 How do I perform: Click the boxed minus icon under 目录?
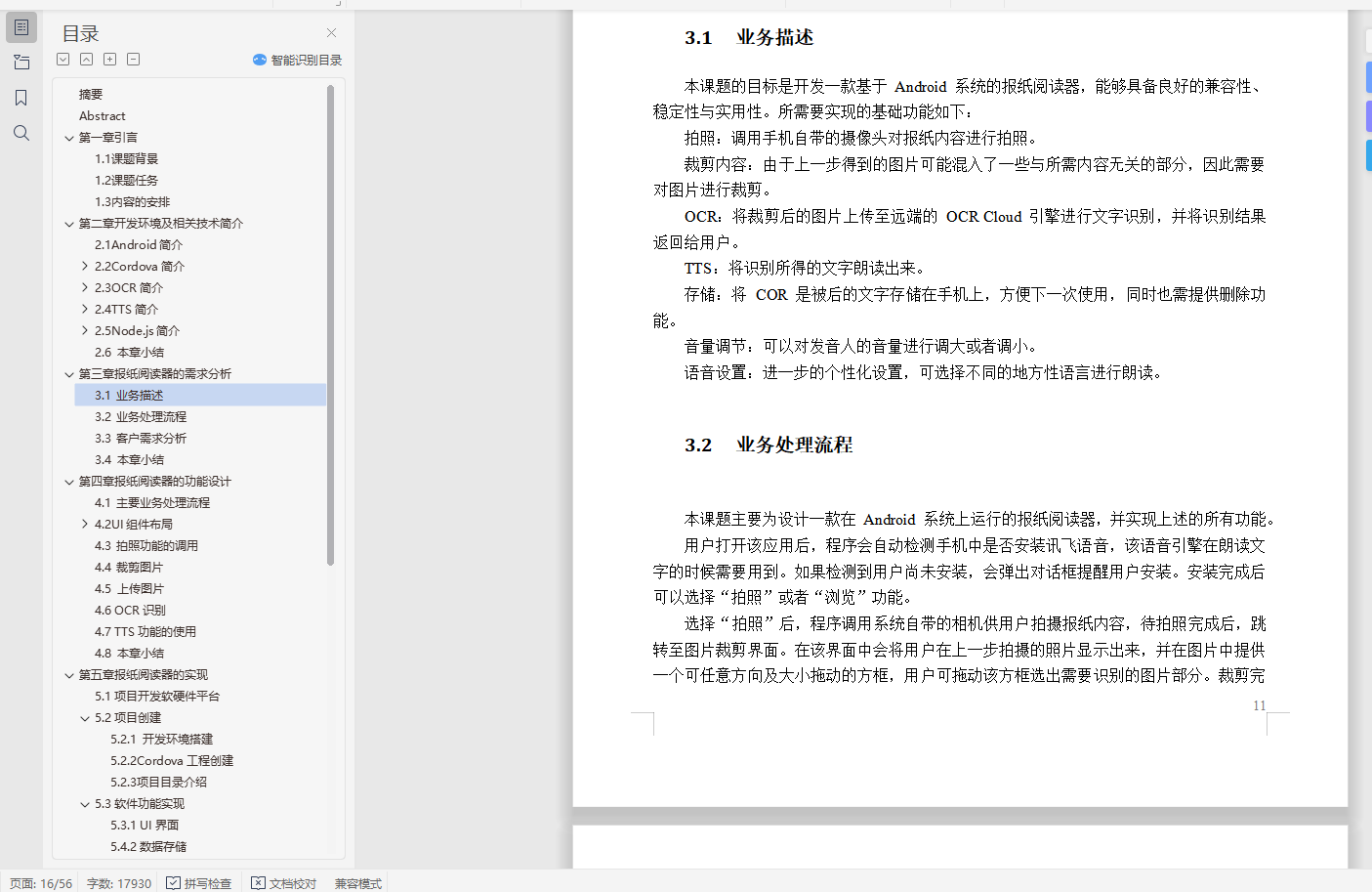click(x=134, y=60)
